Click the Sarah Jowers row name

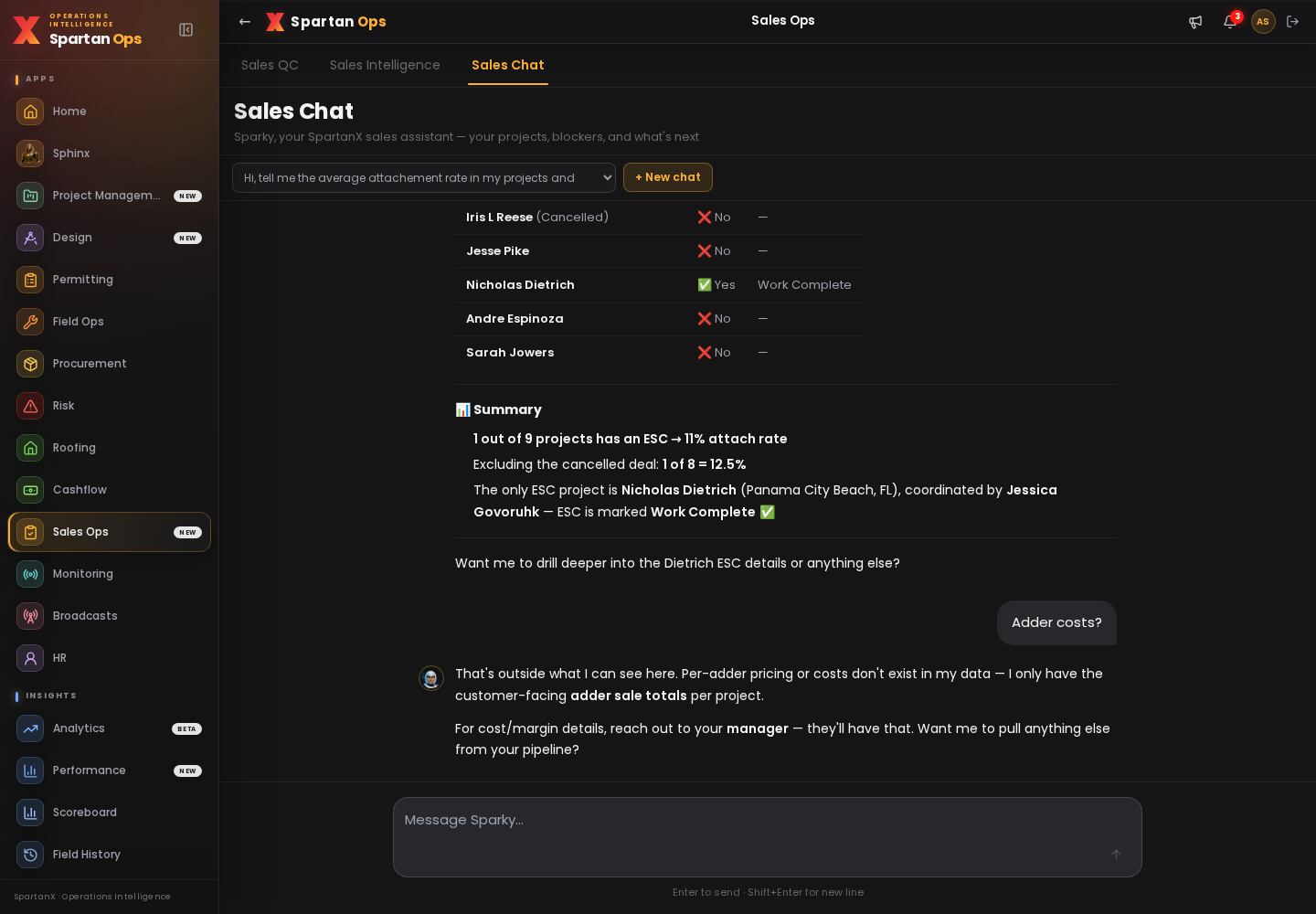[x=510, y=353]
